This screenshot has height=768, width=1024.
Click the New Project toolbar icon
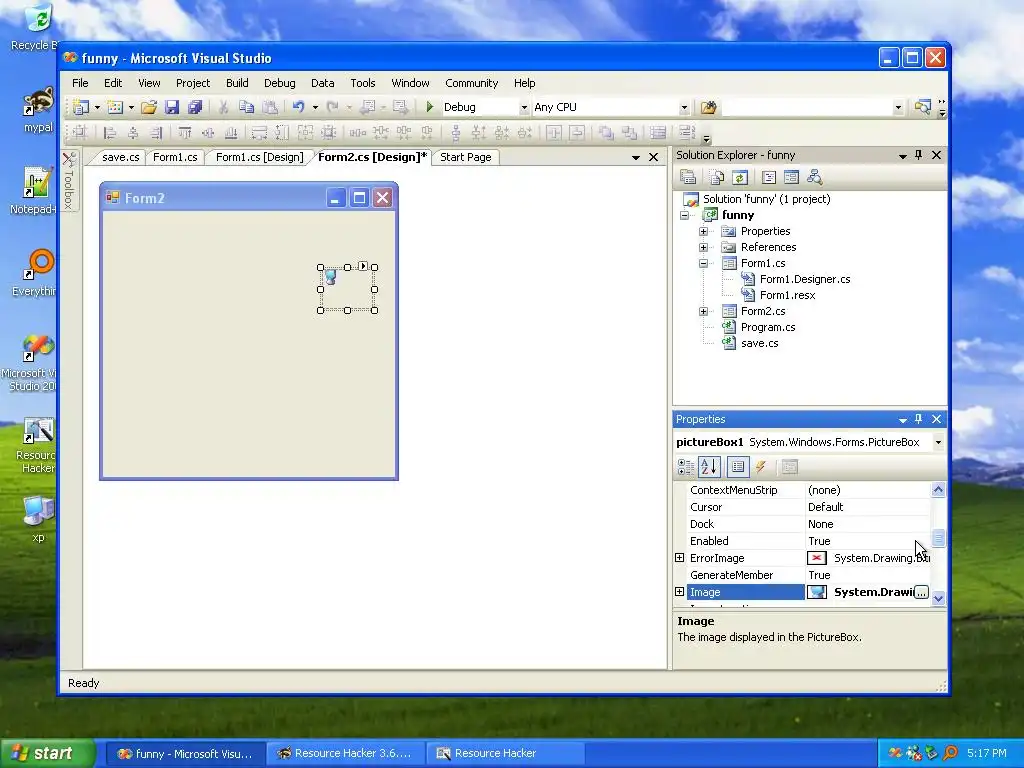coord(81,107)
